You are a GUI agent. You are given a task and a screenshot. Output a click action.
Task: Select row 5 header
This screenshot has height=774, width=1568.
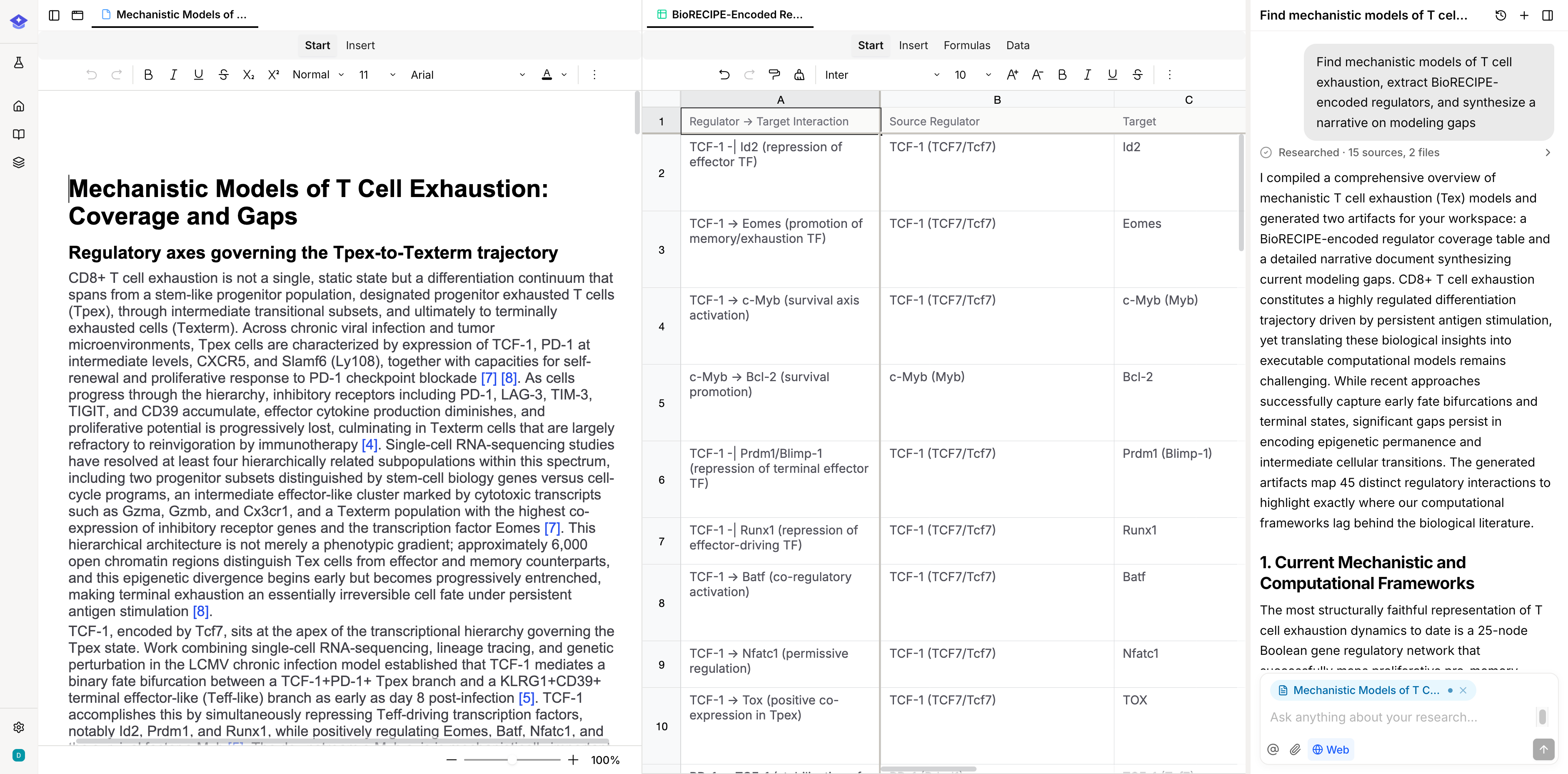tap(662, 403)
